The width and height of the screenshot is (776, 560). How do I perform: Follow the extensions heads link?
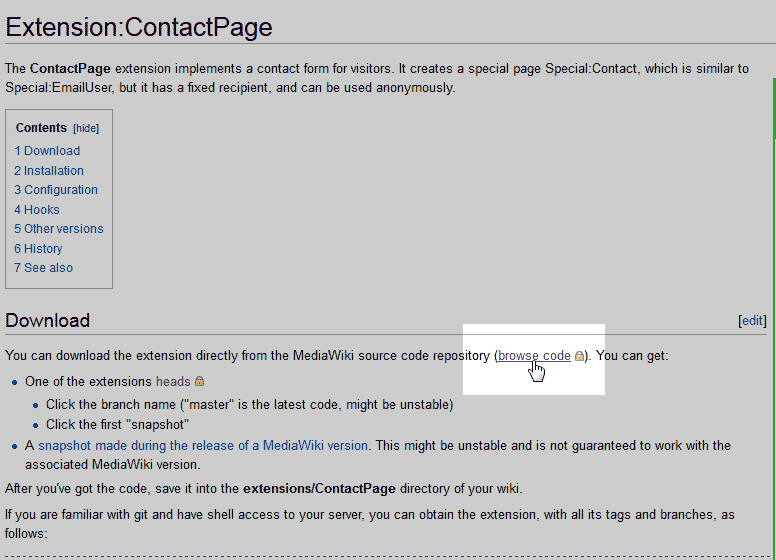pyautogui.click(x=173, y=381)
